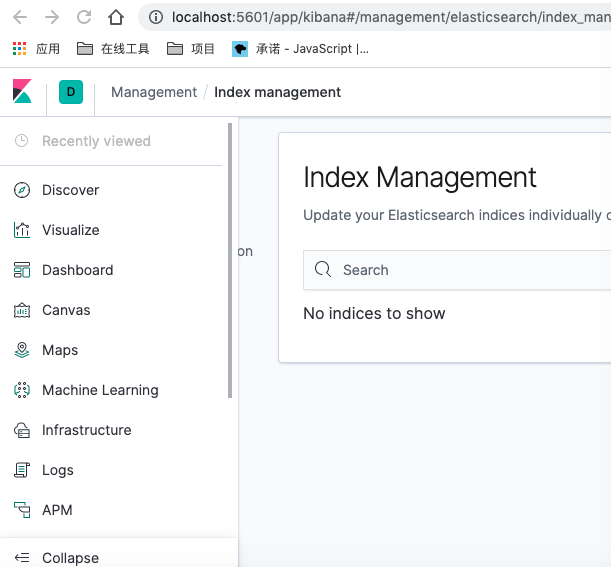Click the Visualize chart icon
Viewport: 611px width, 567px height.
pyautogui.click(x=22, y=230)
